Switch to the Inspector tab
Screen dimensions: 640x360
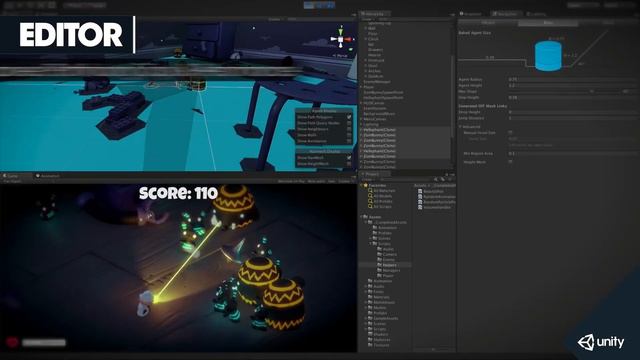coord(472,14)
